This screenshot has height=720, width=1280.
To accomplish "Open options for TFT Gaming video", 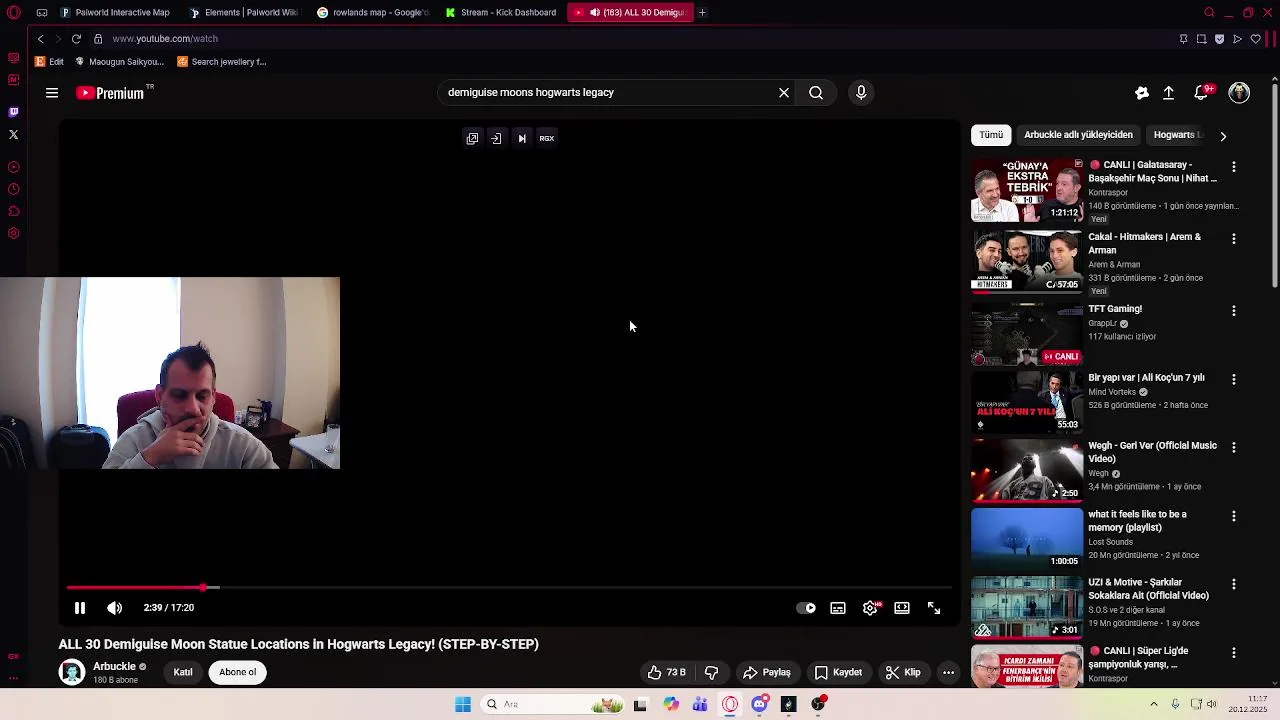I will (x=1233, y=311).
